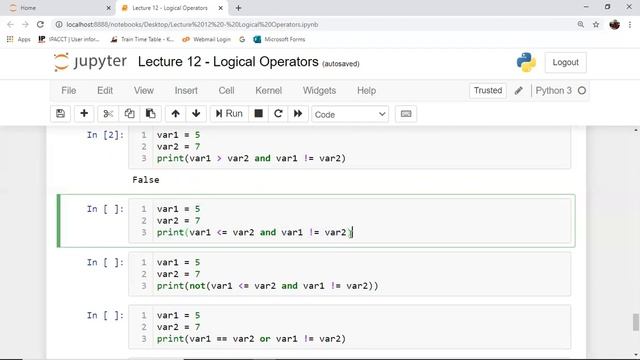This screenshot has height=360, width=640.
Task: Open browser zoom magnifier icon
Action: tap(580, 24)
